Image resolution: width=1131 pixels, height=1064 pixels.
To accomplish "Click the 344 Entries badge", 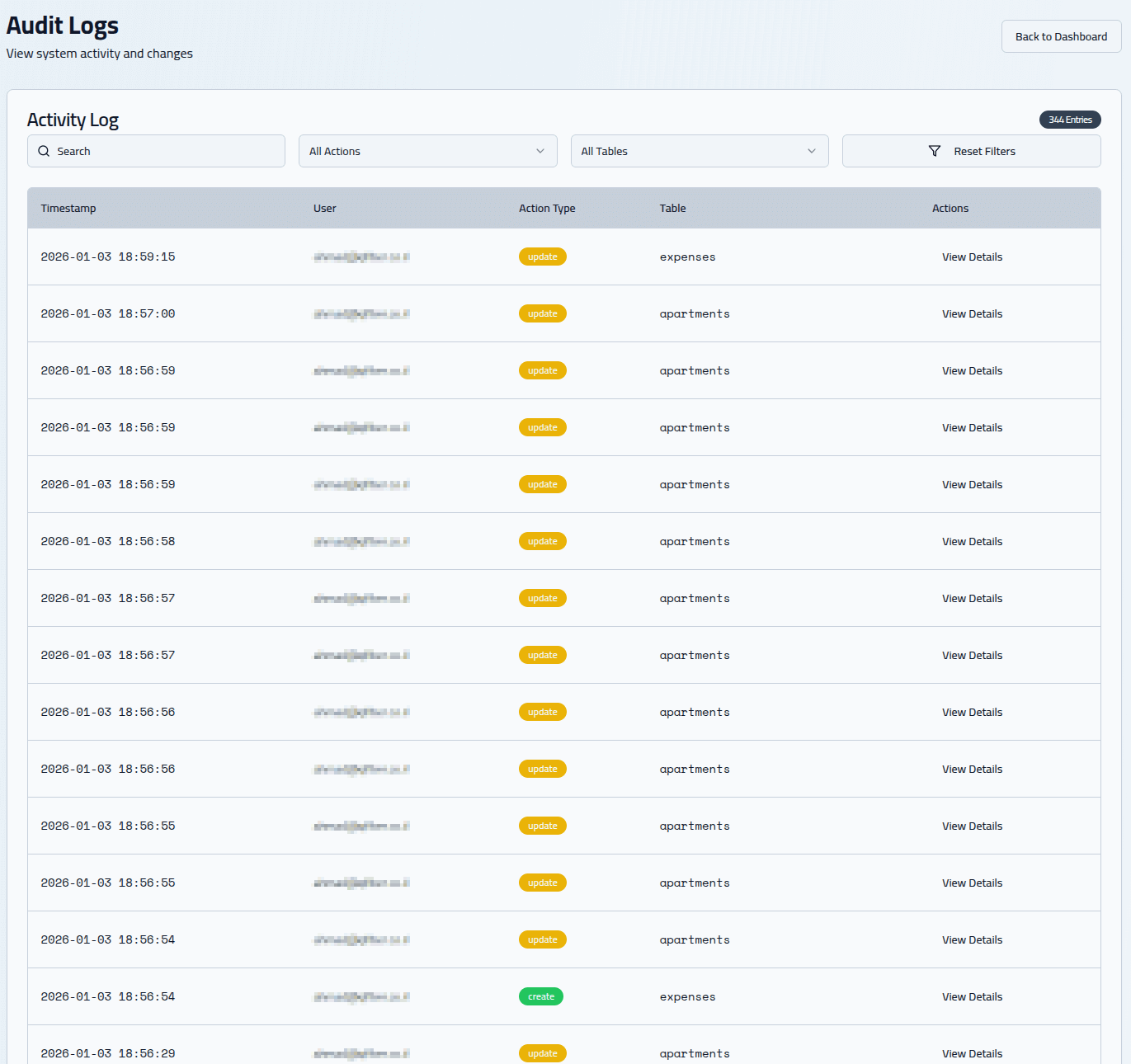I will click(1069, 120).
